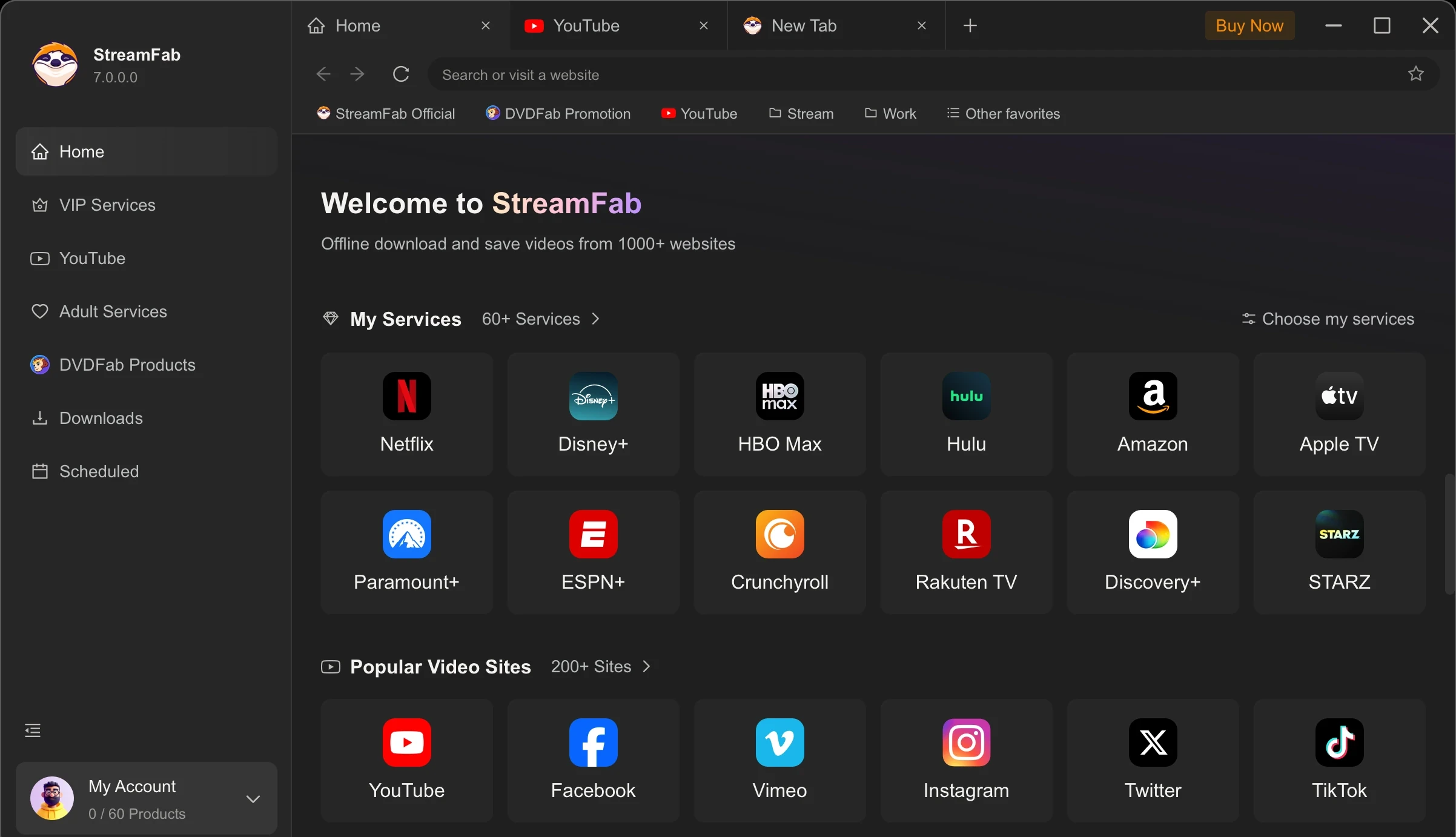The width and height of the screenshot is (1456, 837).
Task: Reload the current page
Action: [x=401, y=74]
